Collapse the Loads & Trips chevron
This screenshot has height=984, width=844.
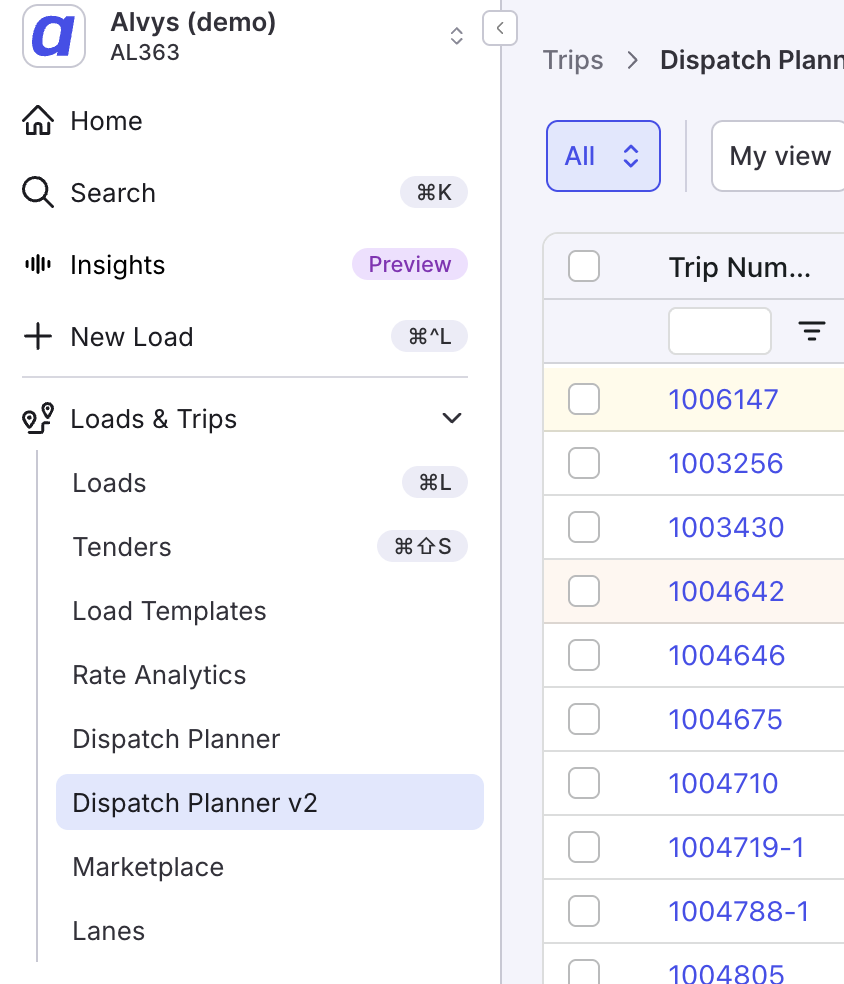point(452,418)
